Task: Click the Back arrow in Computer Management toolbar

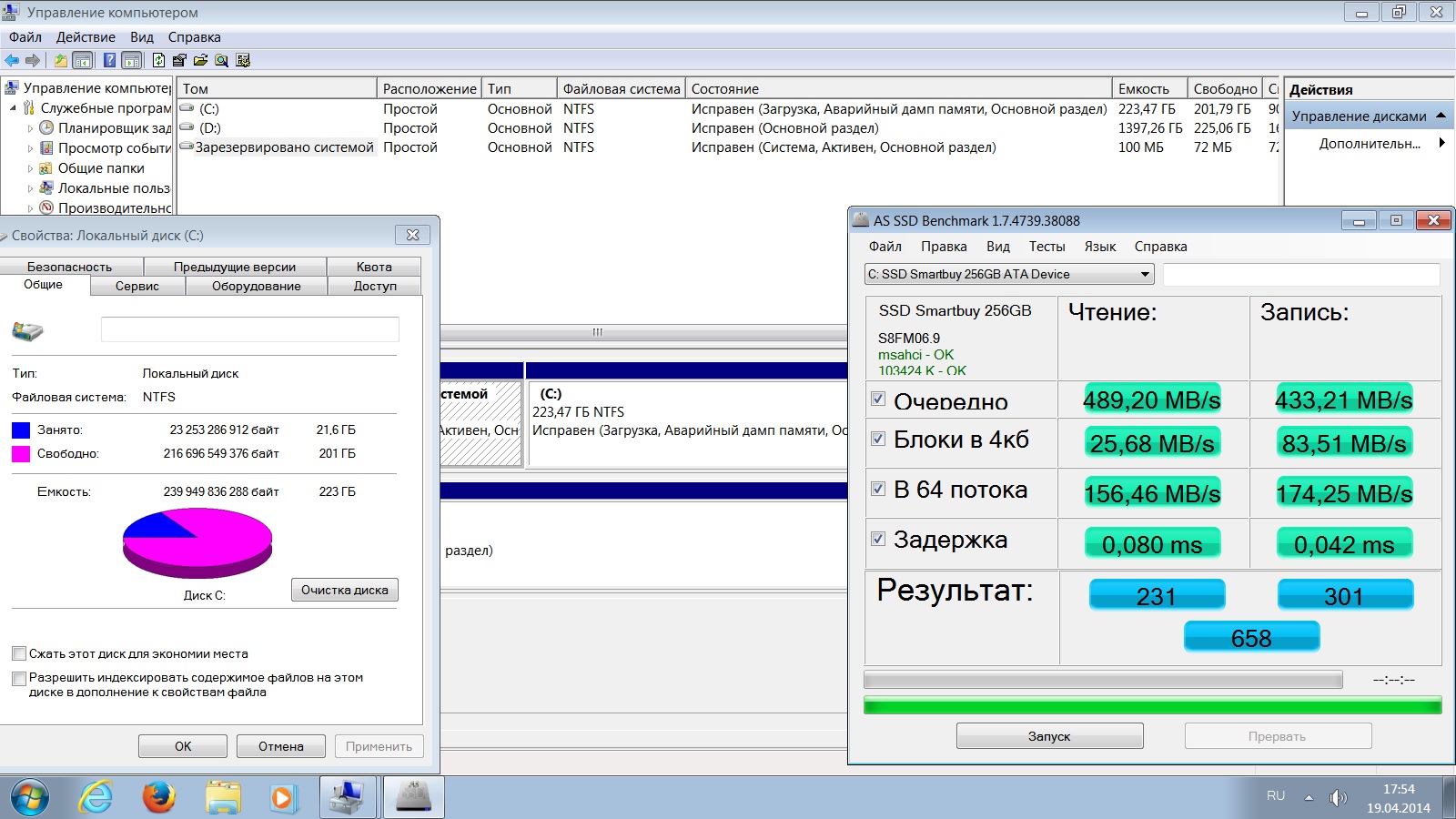Action: [12, 60]
